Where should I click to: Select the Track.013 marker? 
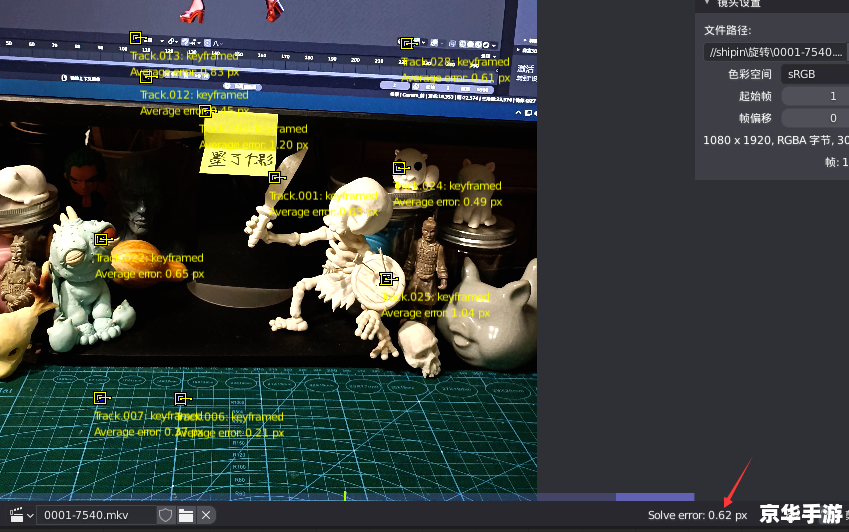click(x=135, y=38)
